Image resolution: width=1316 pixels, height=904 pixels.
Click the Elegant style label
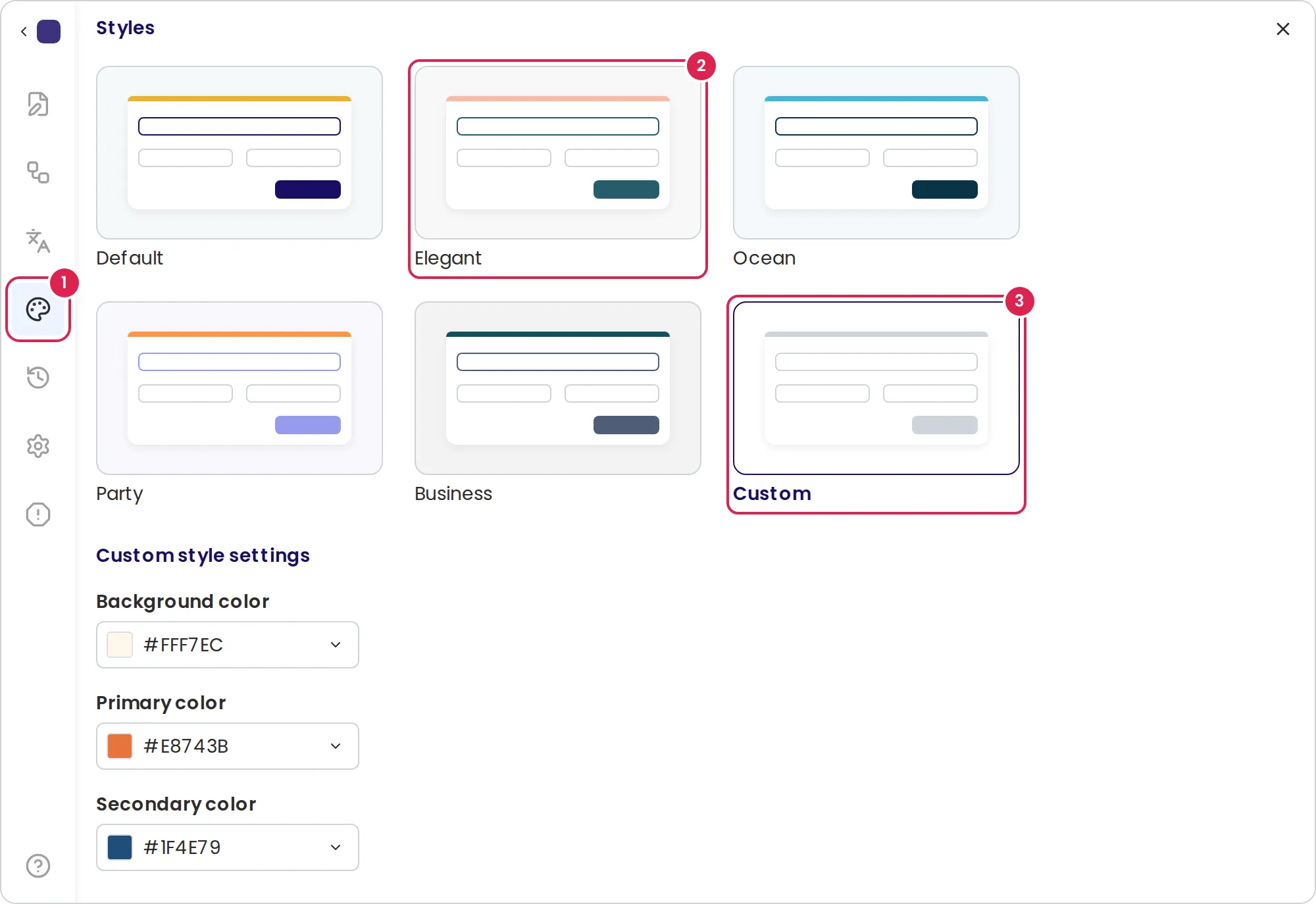(x=448, y=258)
